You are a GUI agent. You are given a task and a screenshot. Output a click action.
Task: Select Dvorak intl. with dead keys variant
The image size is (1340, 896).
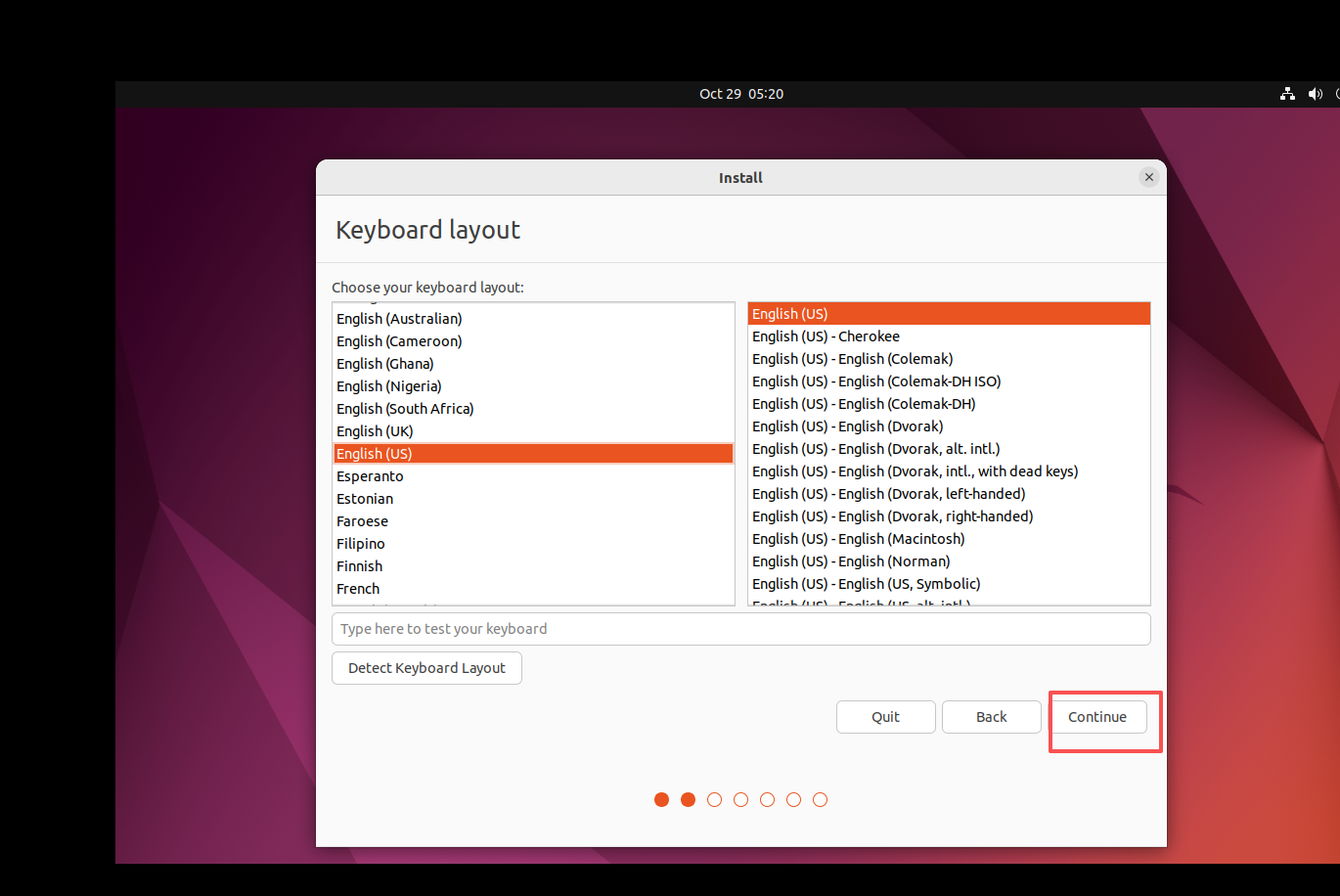(949, 471)
